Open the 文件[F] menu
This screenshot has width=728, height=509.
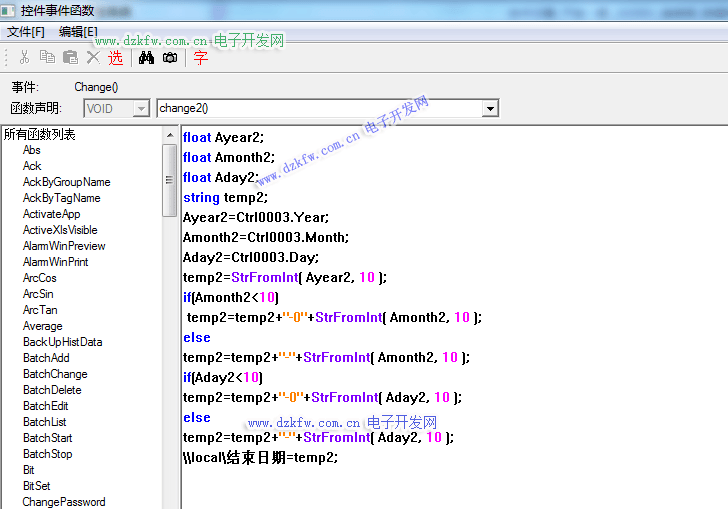coord(26,32)
